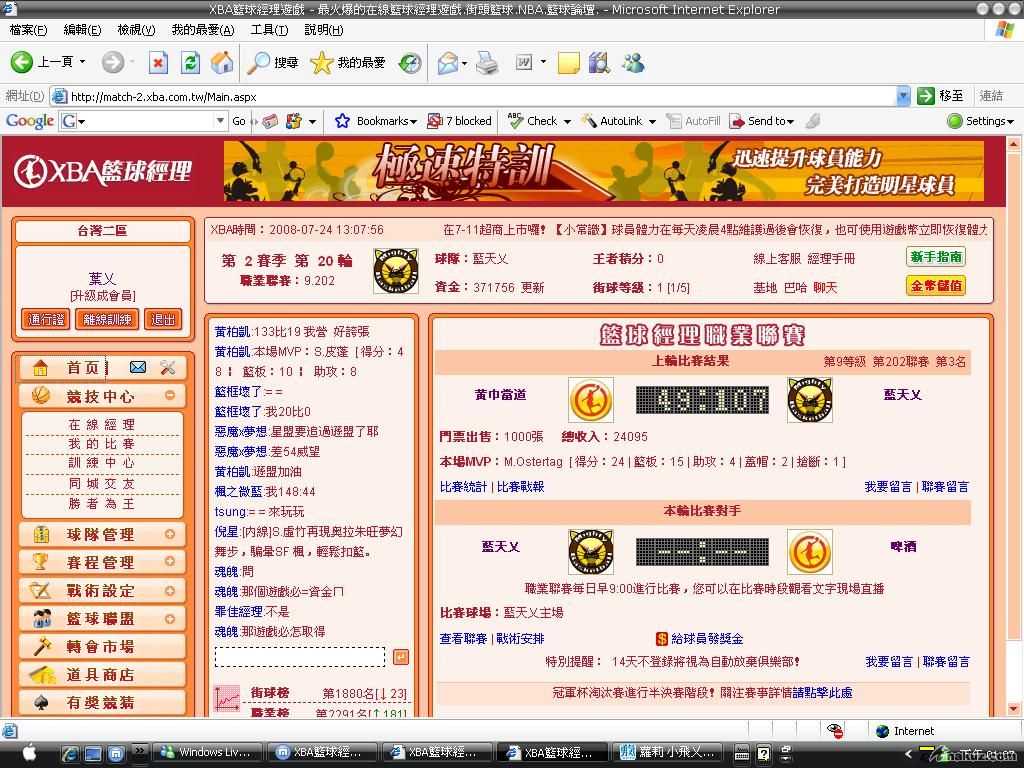
Task: Click the AutoFill toolbar button
Action: (x=694, y=121)
